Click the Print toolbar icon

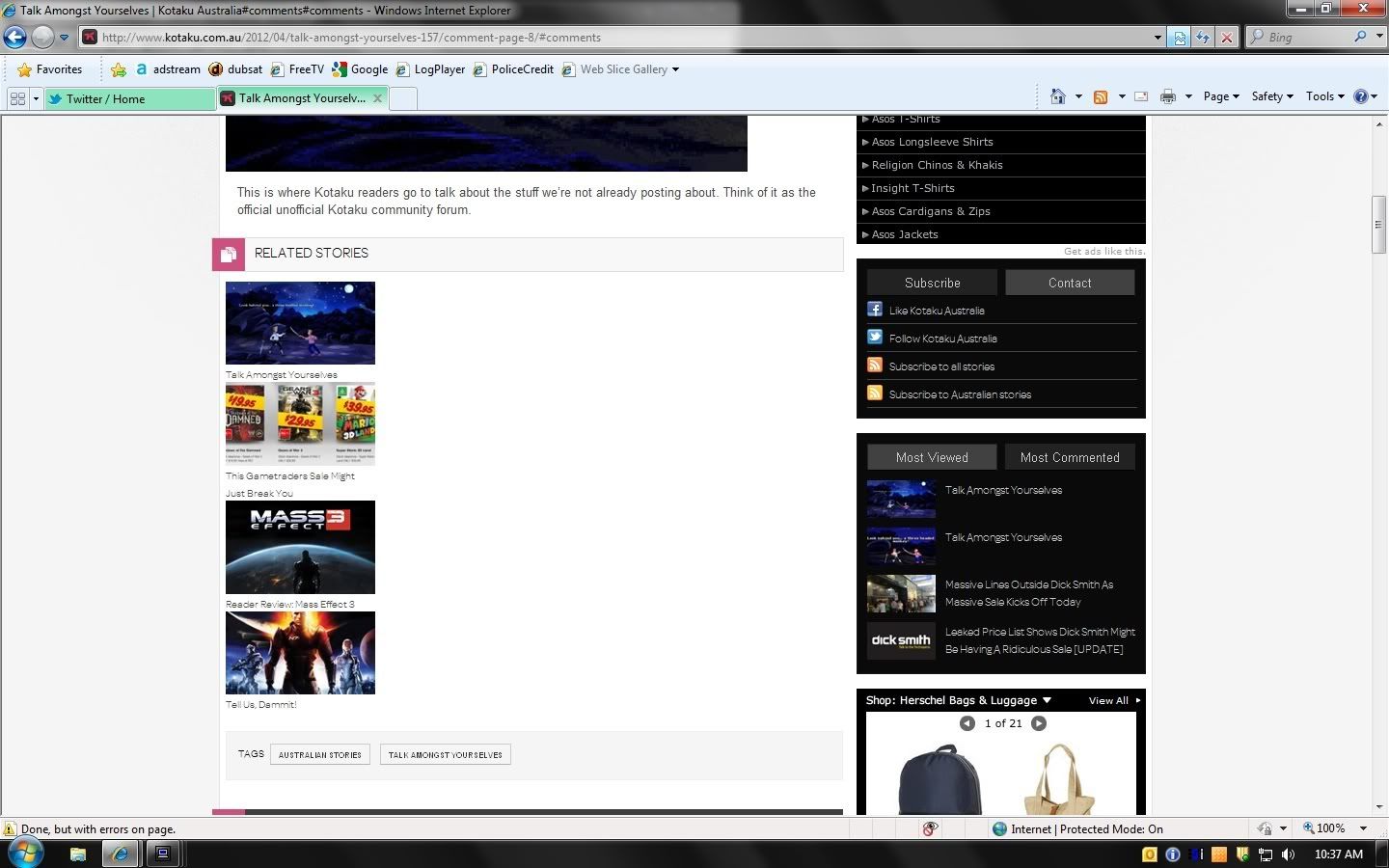coord(1168,96)
